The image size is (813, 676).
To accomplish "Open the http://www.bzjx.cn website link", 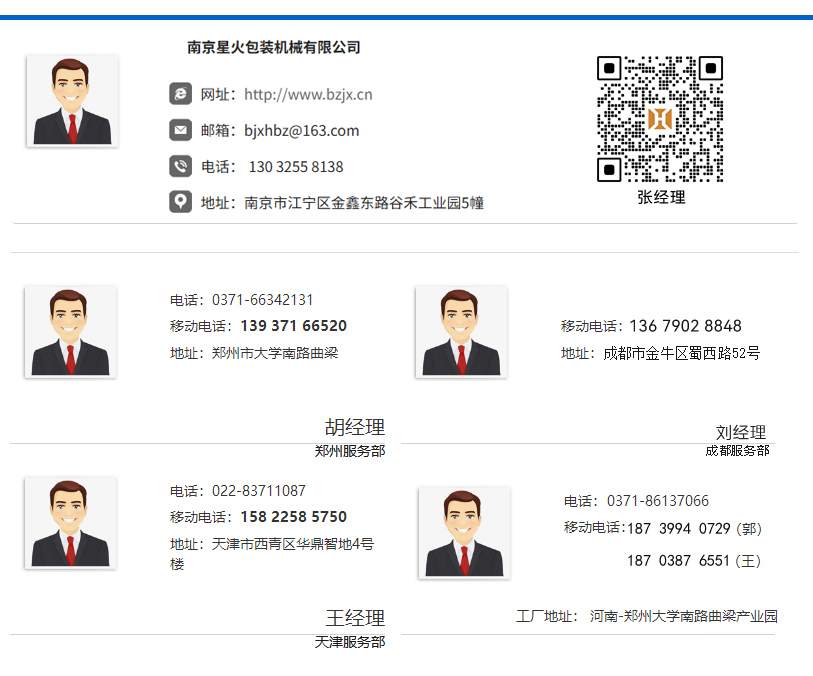I will coord(308,95).
